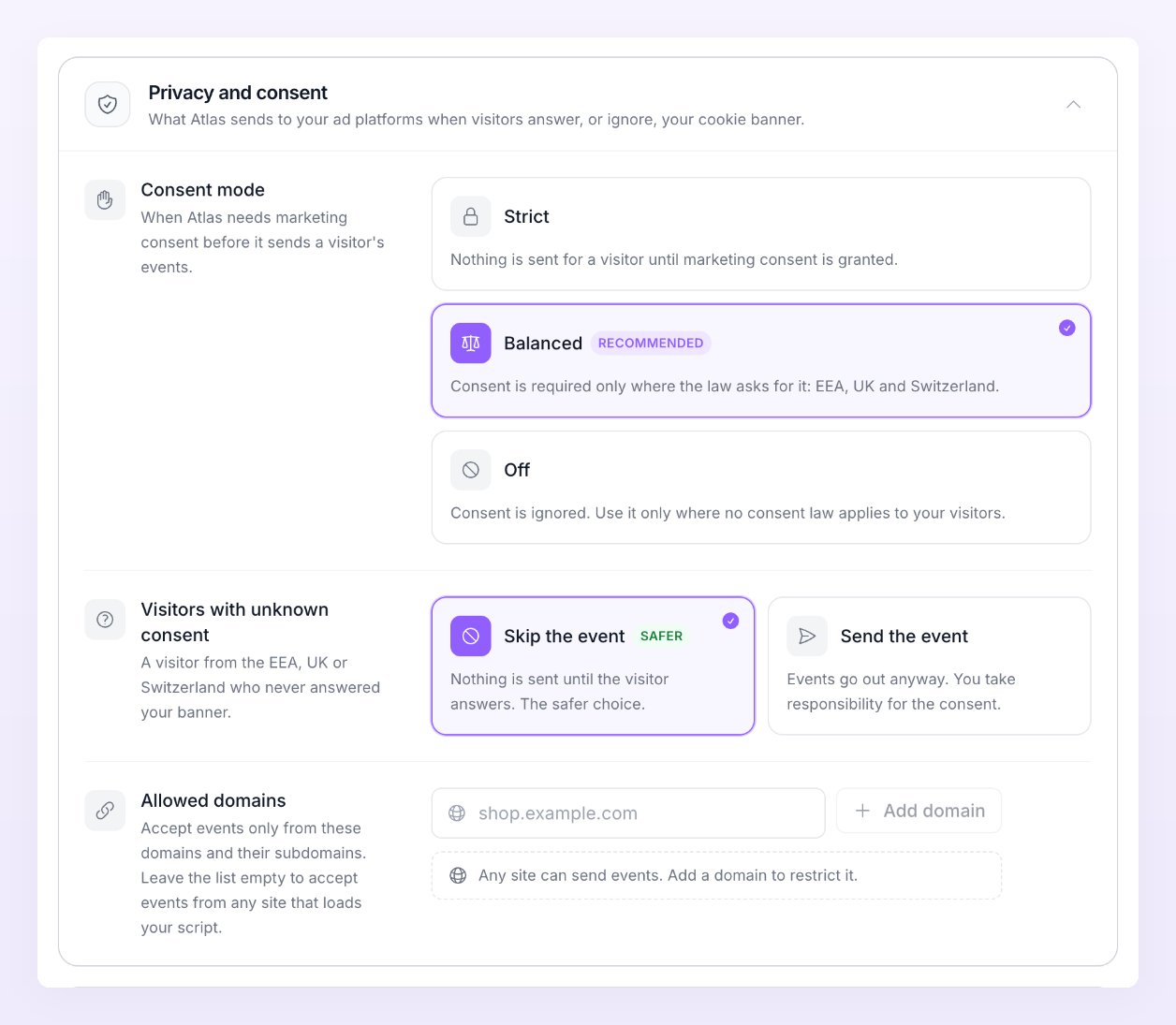Click 'Events go out anyway' description
The height and width of the screenshot is (1025, 1176).
pyautogui.click(x=901, y=692)
